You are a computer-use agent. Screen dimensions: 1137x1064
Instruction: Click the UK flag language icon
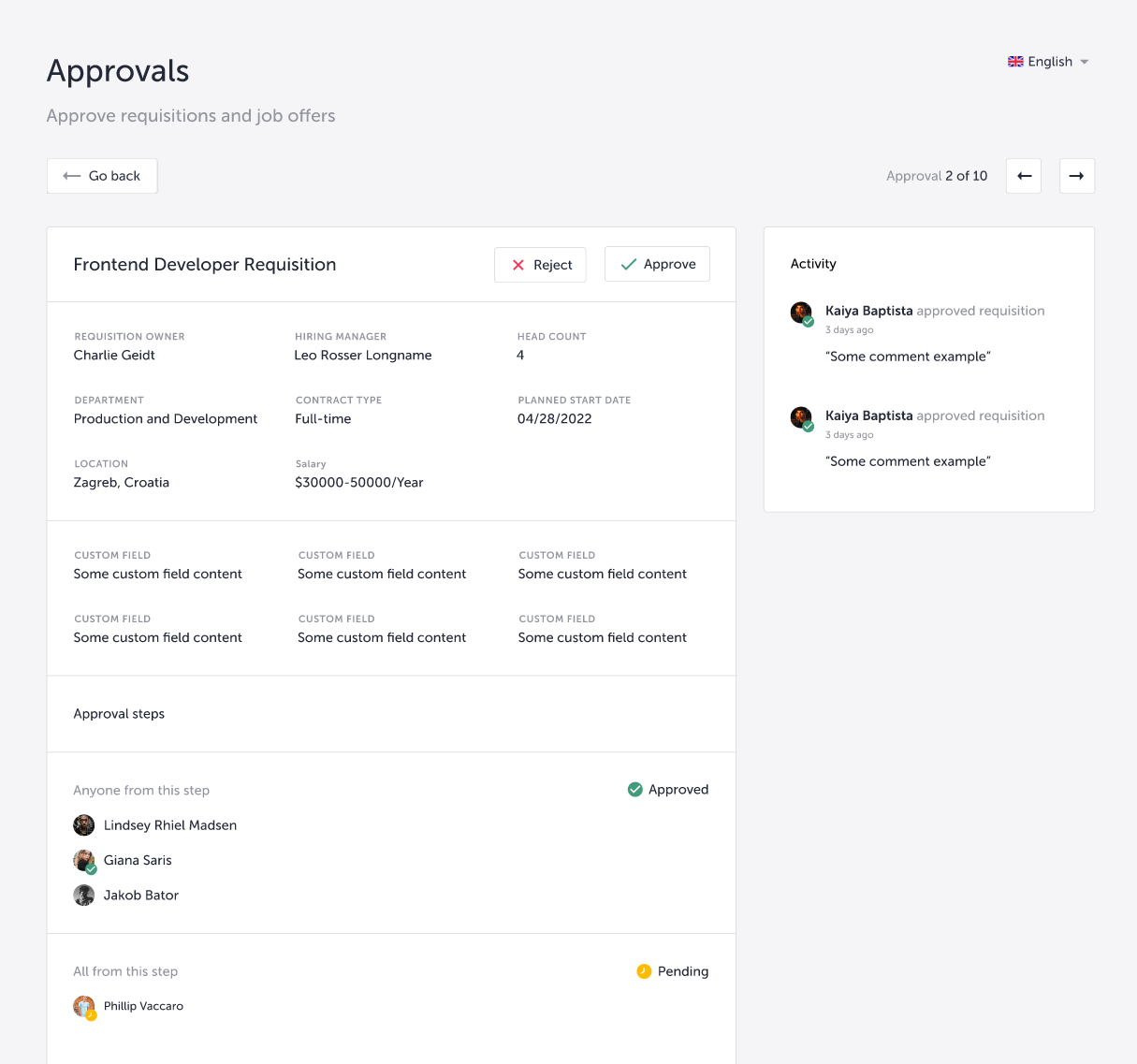[1015, 62]
